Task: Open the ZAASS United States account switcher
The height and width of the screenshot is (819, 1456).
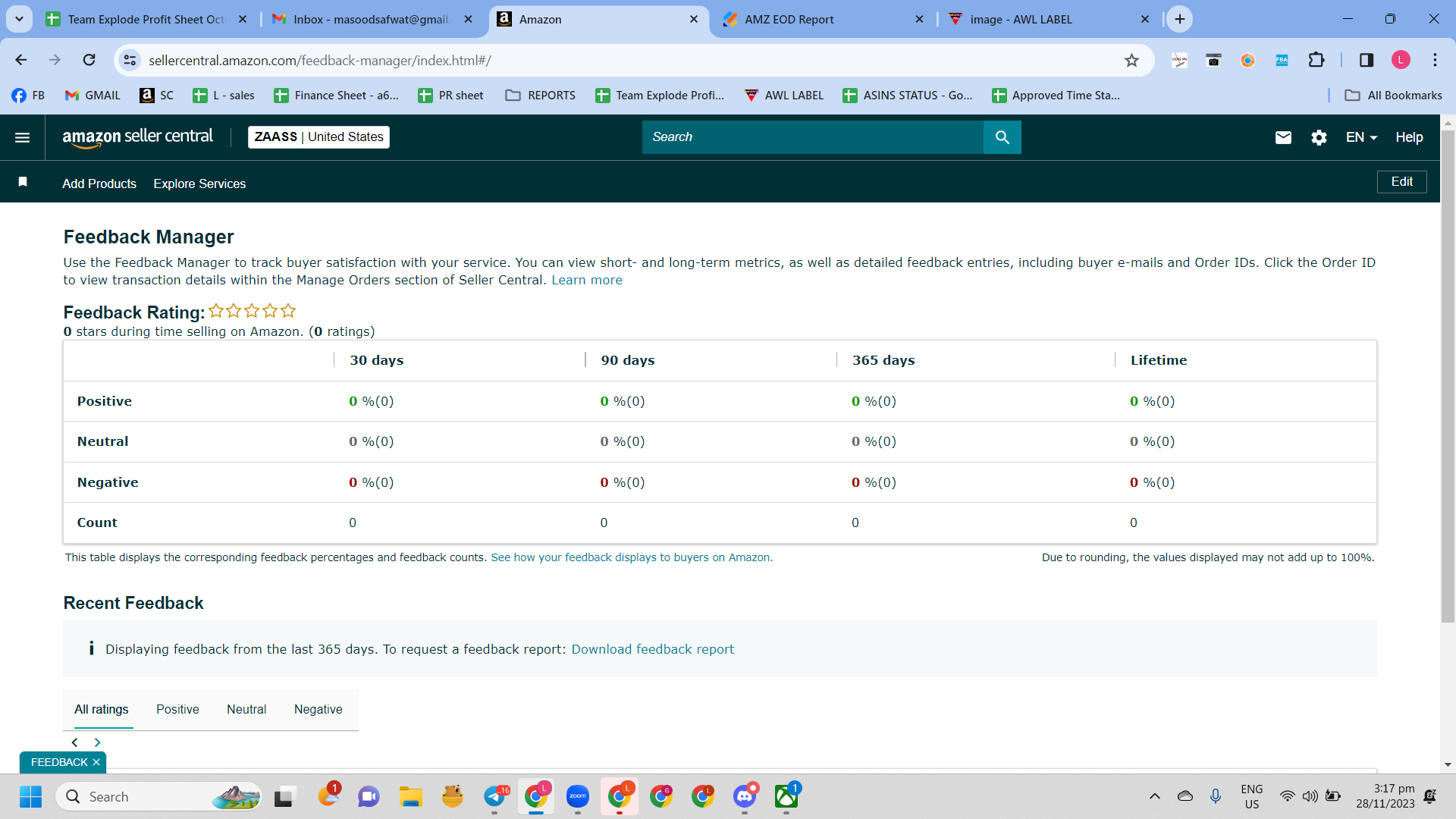Action: pyautogui.click(x=318, y=137)
